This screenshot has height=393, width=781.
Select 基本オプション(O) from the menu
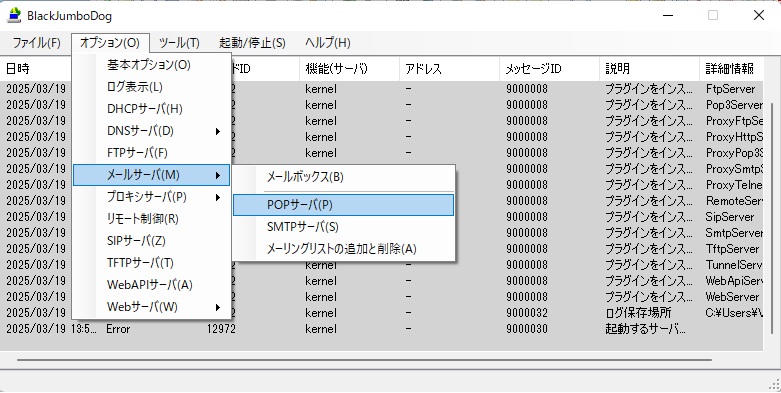(x=151, y=65)
